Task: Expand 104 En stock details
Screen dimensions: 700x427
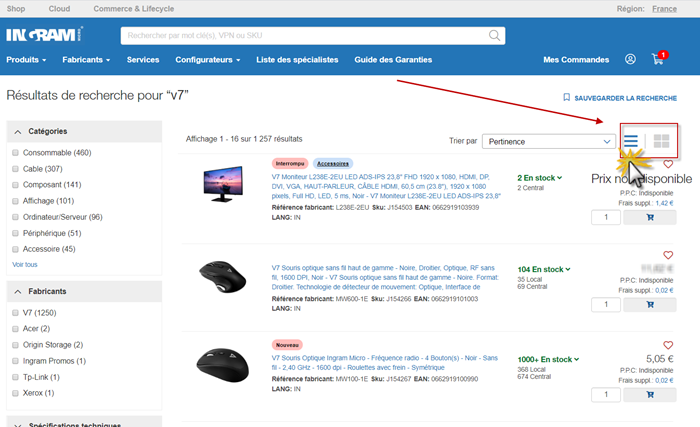Action: tap(544, 269)
